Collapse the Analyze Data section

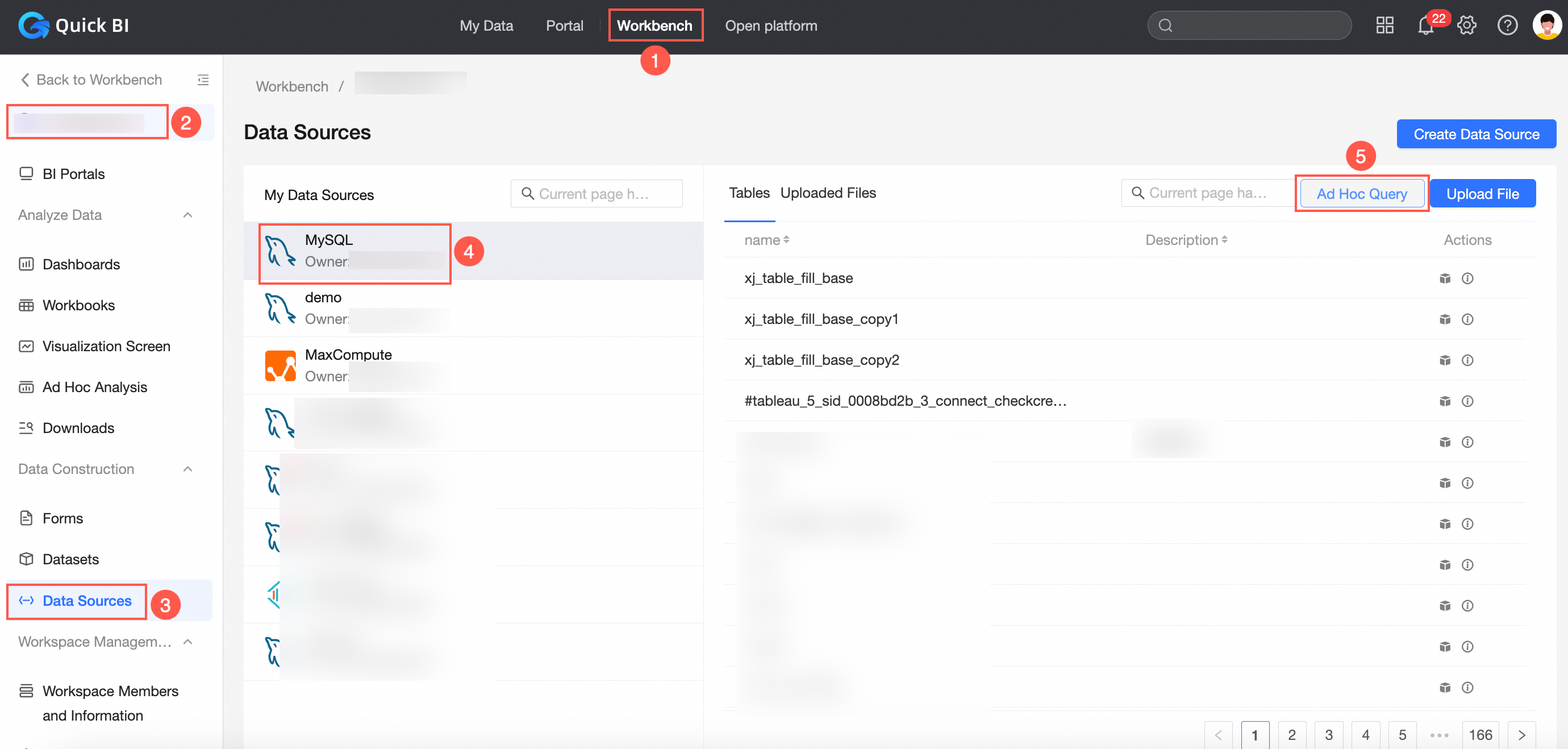click(187, 215)
